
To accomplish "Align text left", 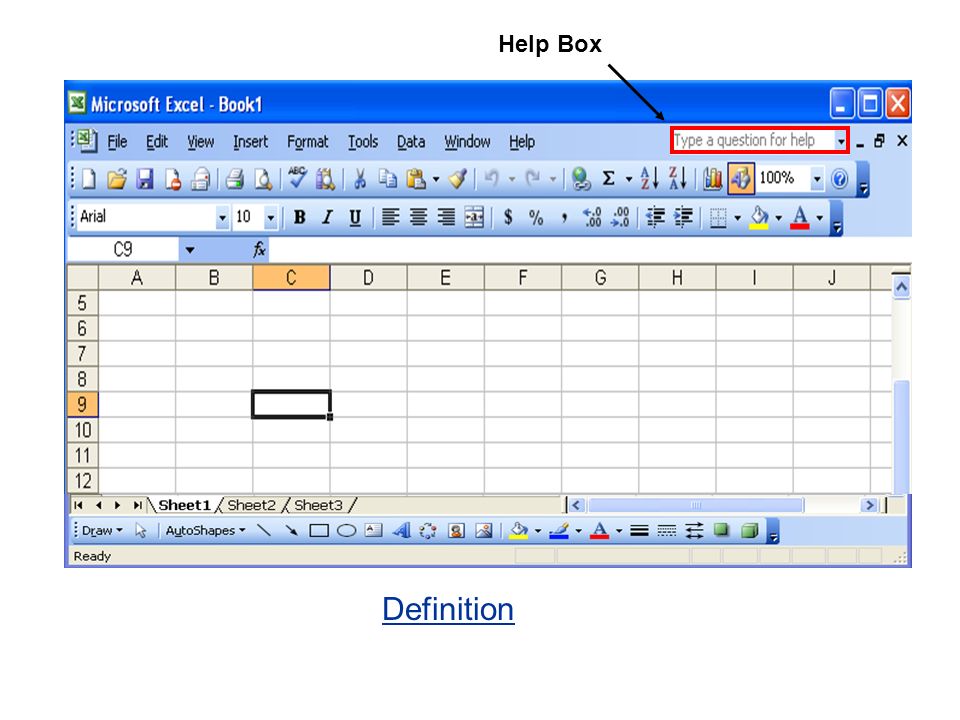I will (x=391, y=217).
